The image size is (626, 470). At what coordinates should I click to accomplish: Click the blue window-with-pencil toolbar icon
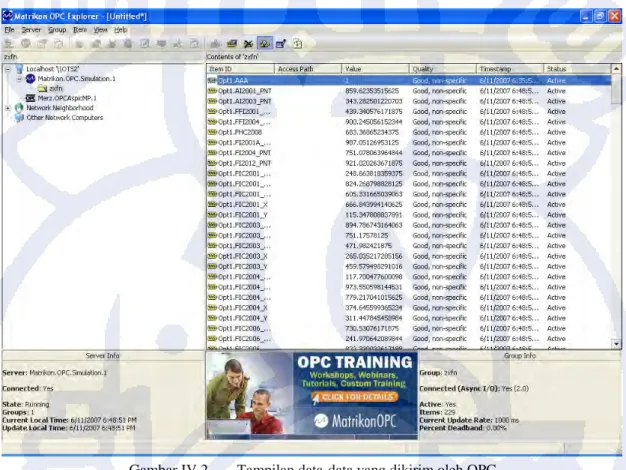click(281, 44)
